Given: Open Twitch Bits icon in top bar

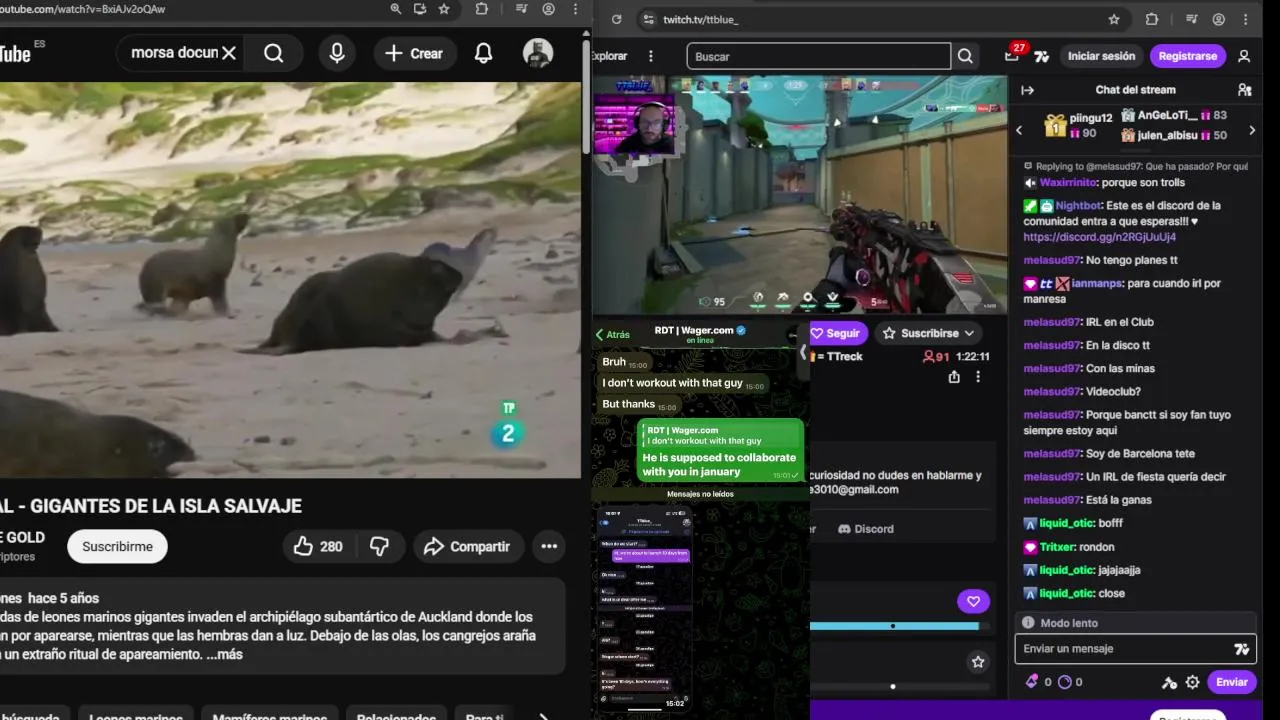Looking at the screenshot, I should click(x=1042, y=56).
